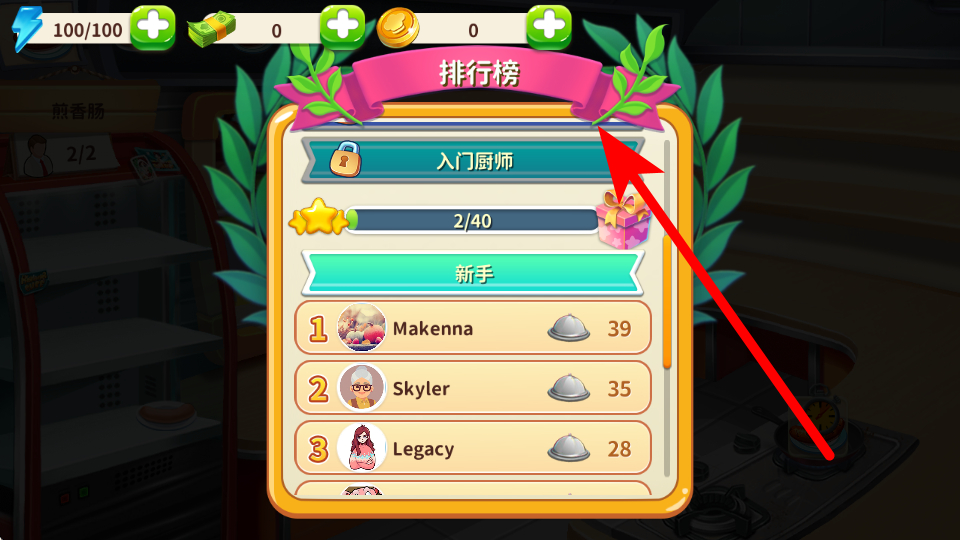Click the orange leaderboard scrollbar thumb
The image size is (960, 540).
(667, 302)
